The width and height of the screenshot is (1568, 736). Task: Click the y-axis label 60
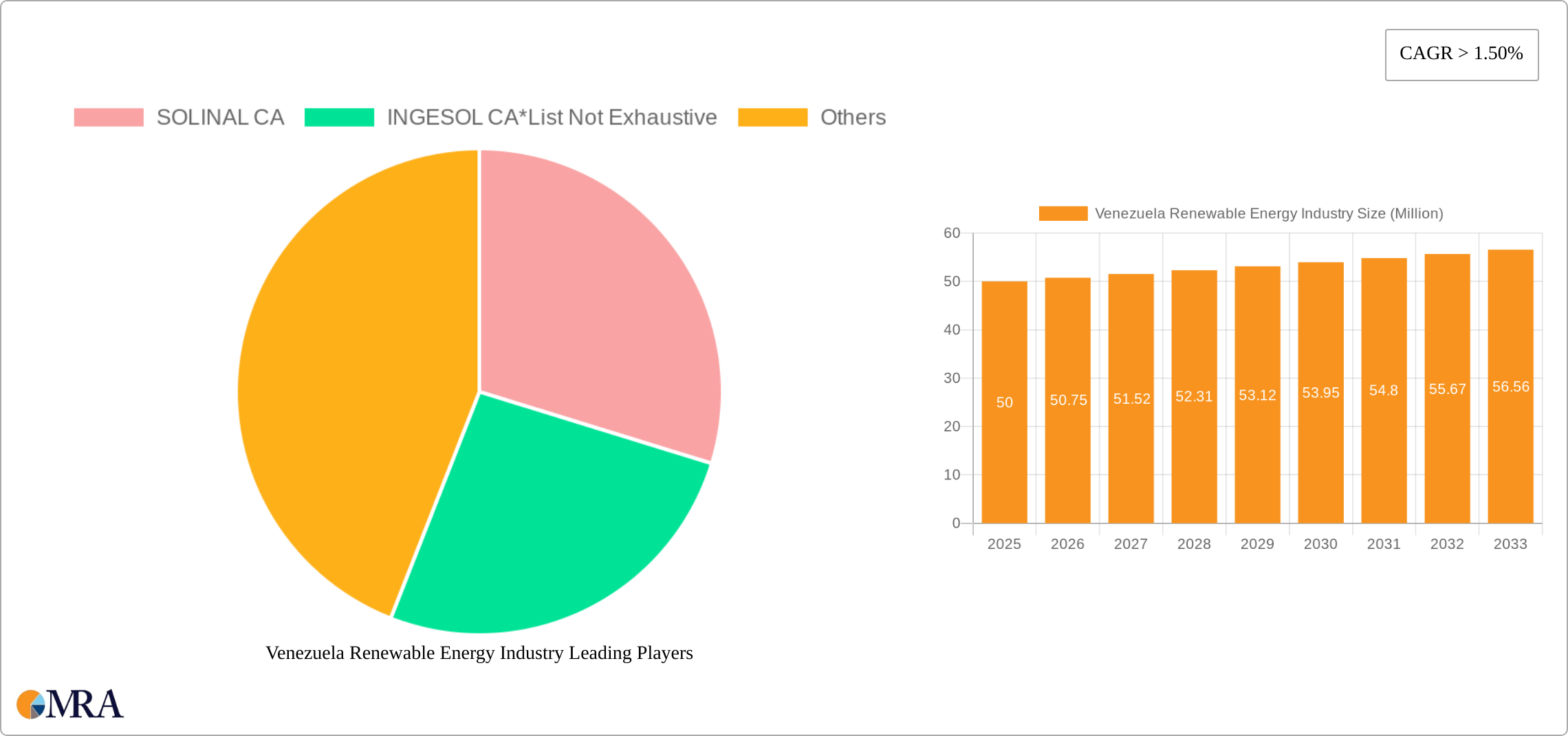952,233
